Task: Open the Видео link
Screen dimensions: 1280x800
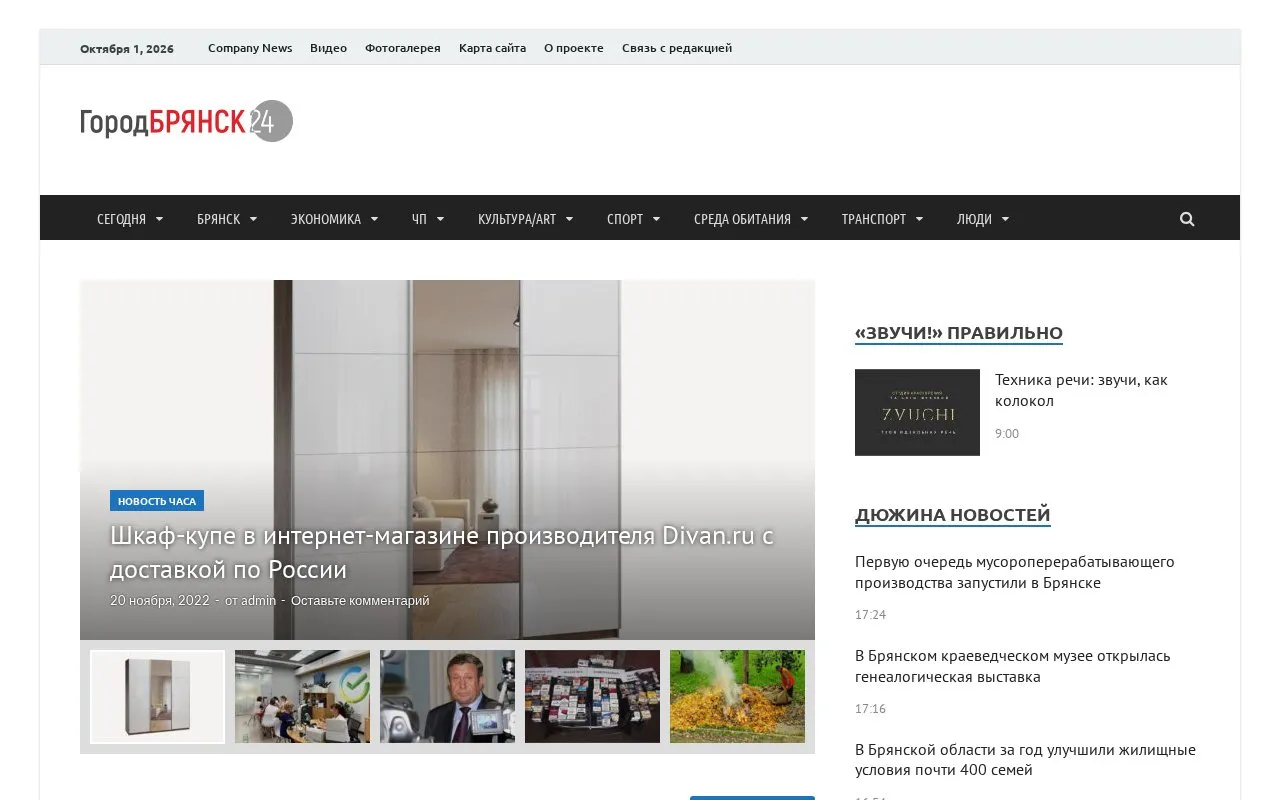Action: (x=328, y=48)
